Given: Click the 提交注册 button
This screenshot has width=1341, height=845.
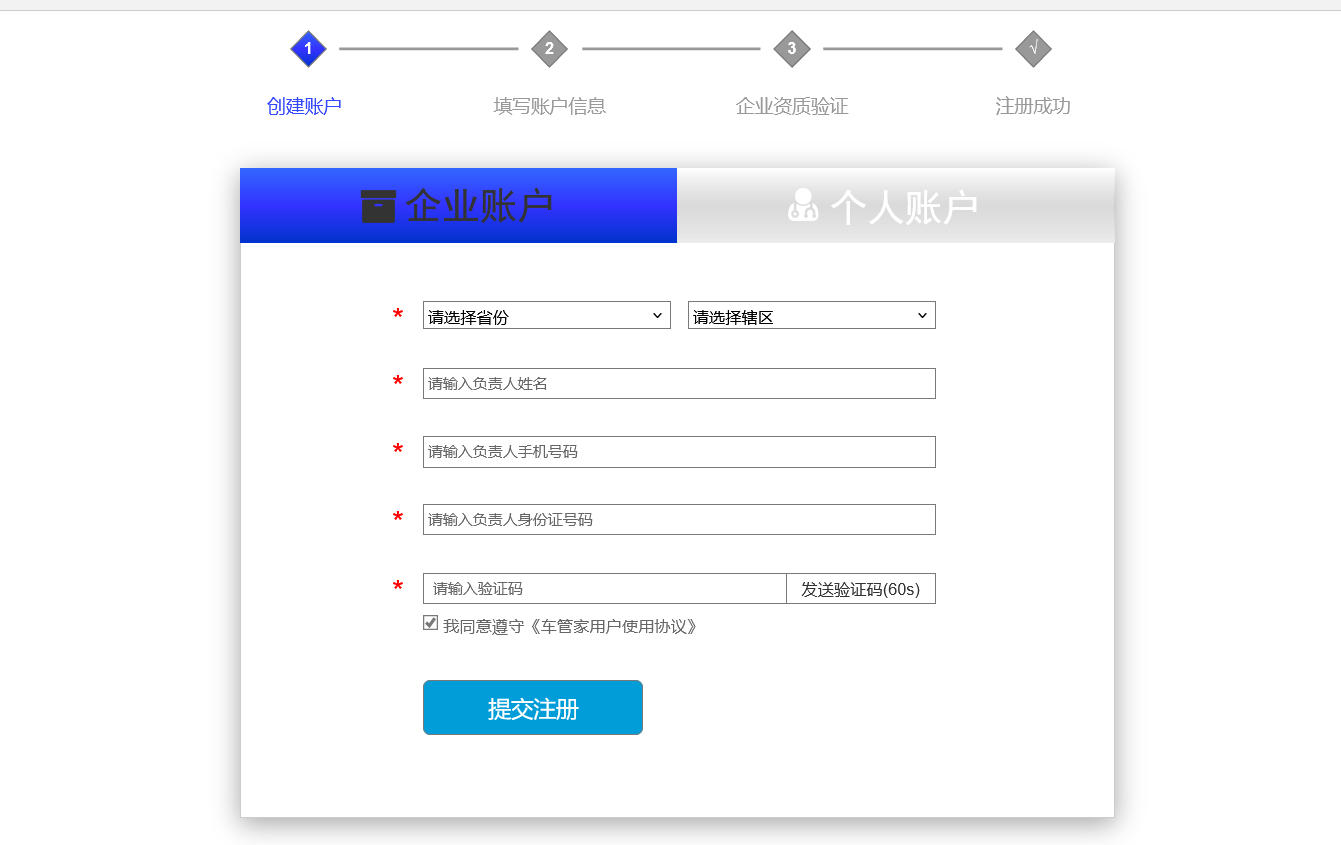Looking at the screenshot, I should coord(532,707).
